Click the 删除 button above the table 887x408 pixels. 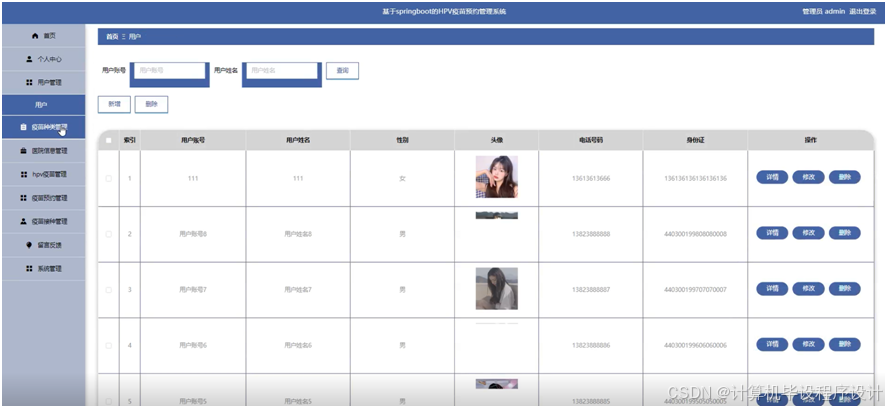point(151,104)
